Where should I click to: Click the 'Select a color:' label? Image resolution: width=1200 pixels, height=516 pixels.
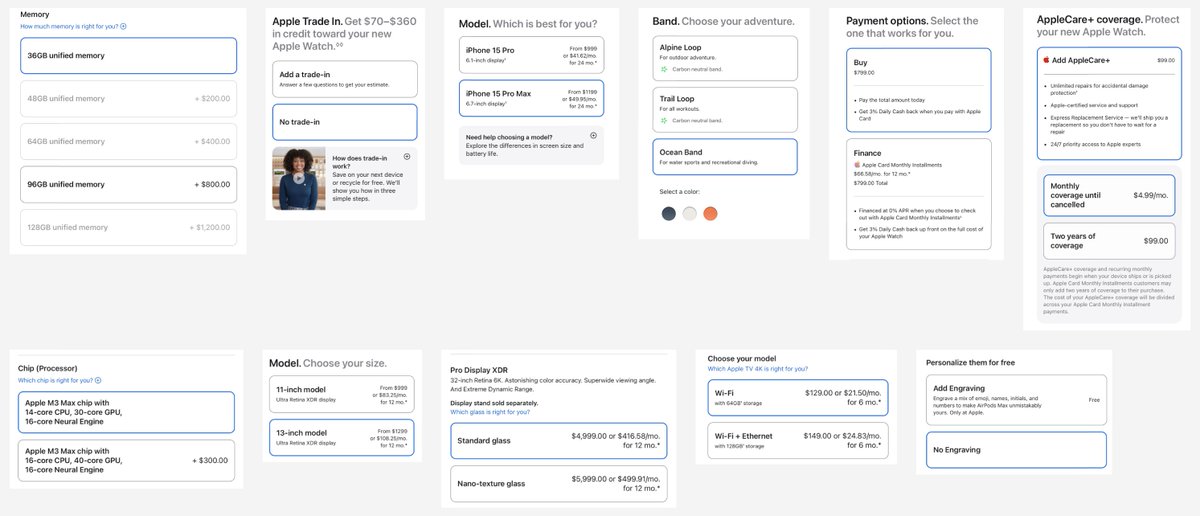(x=681, y=191)
